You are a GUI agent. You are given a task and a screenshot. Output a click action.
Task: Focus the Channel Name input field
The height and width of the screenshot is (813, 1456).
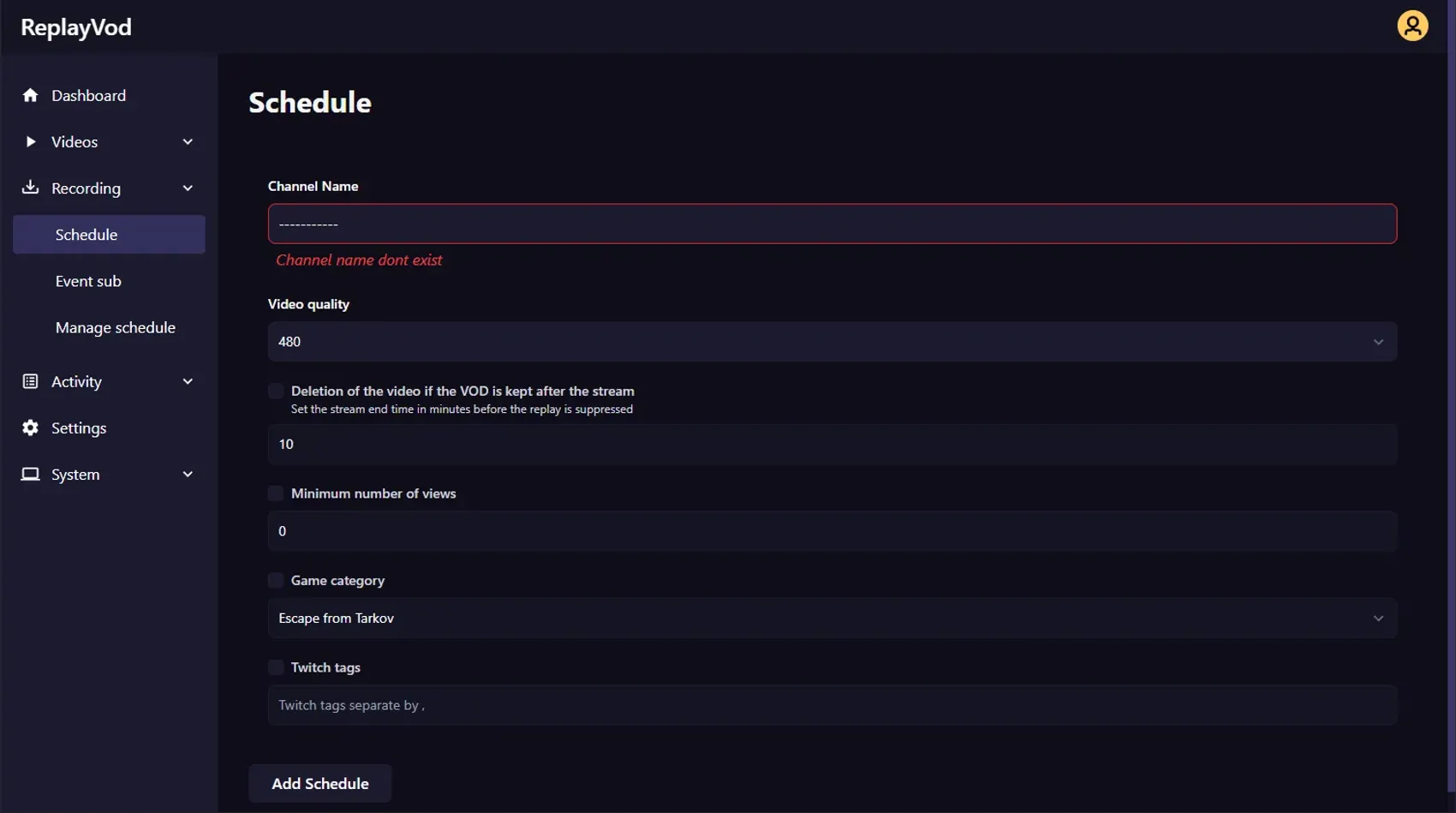click(832, 224)
